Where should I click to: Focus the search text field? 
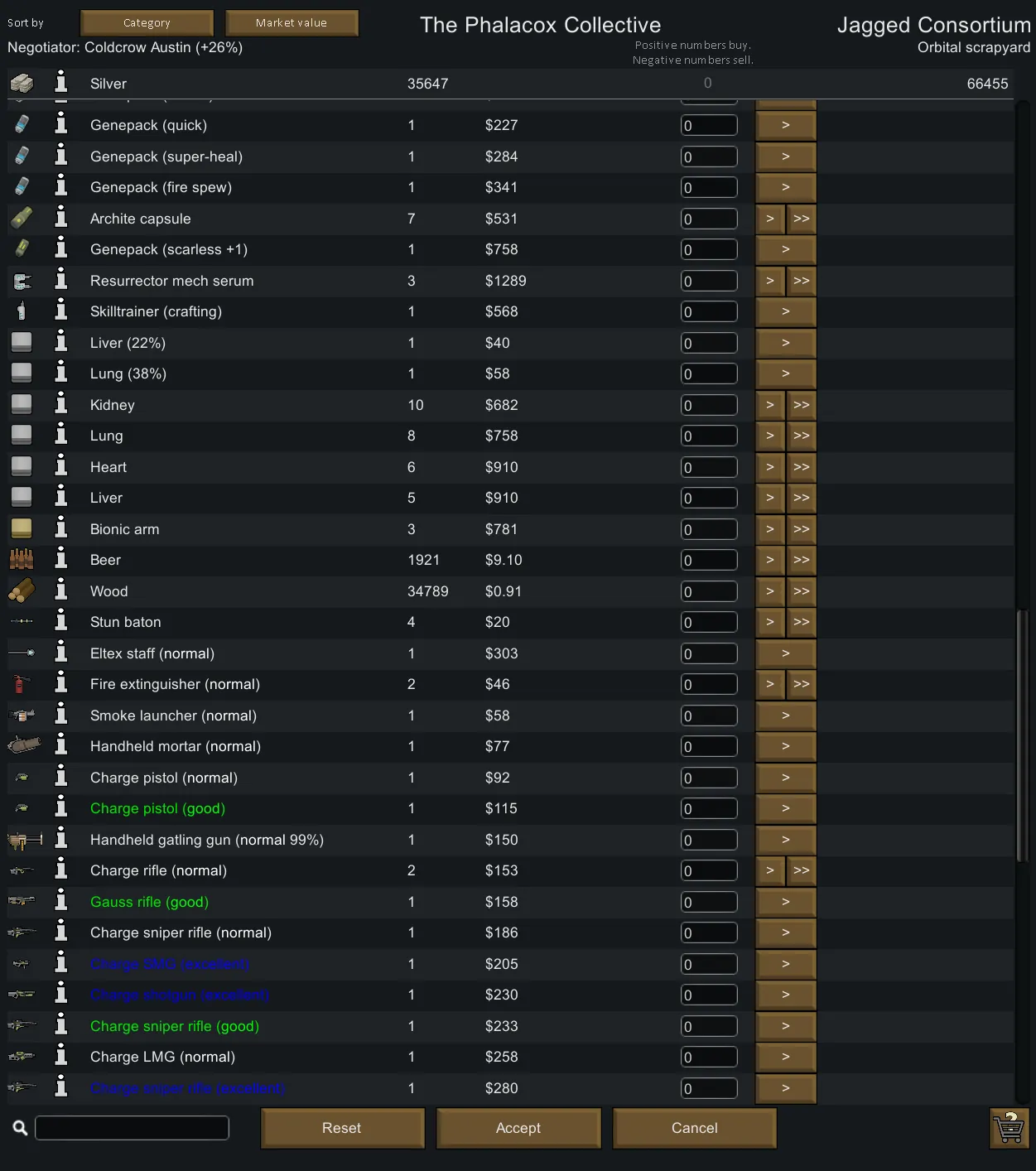pyautogui.click(x=132, y=1128)
